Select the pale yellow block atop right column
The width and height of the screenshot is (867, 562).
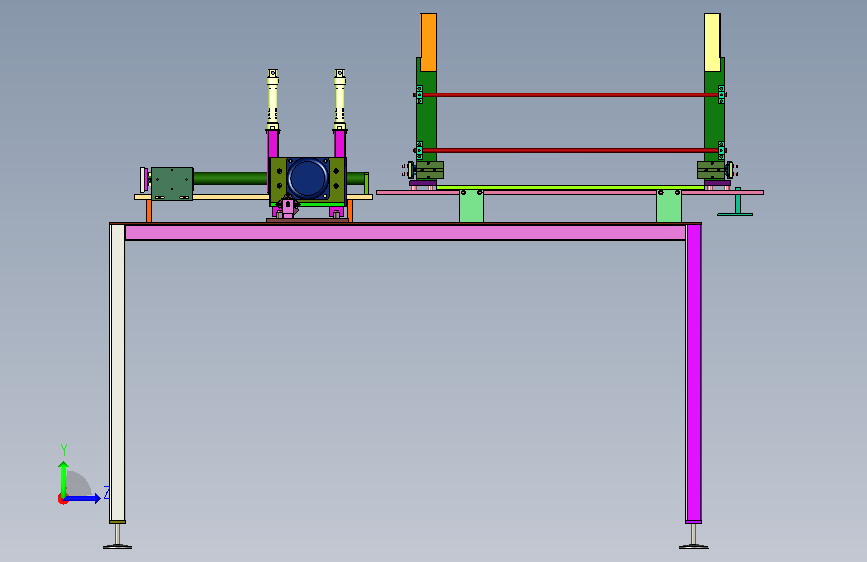pyautogui.click(x=712, y=42)
